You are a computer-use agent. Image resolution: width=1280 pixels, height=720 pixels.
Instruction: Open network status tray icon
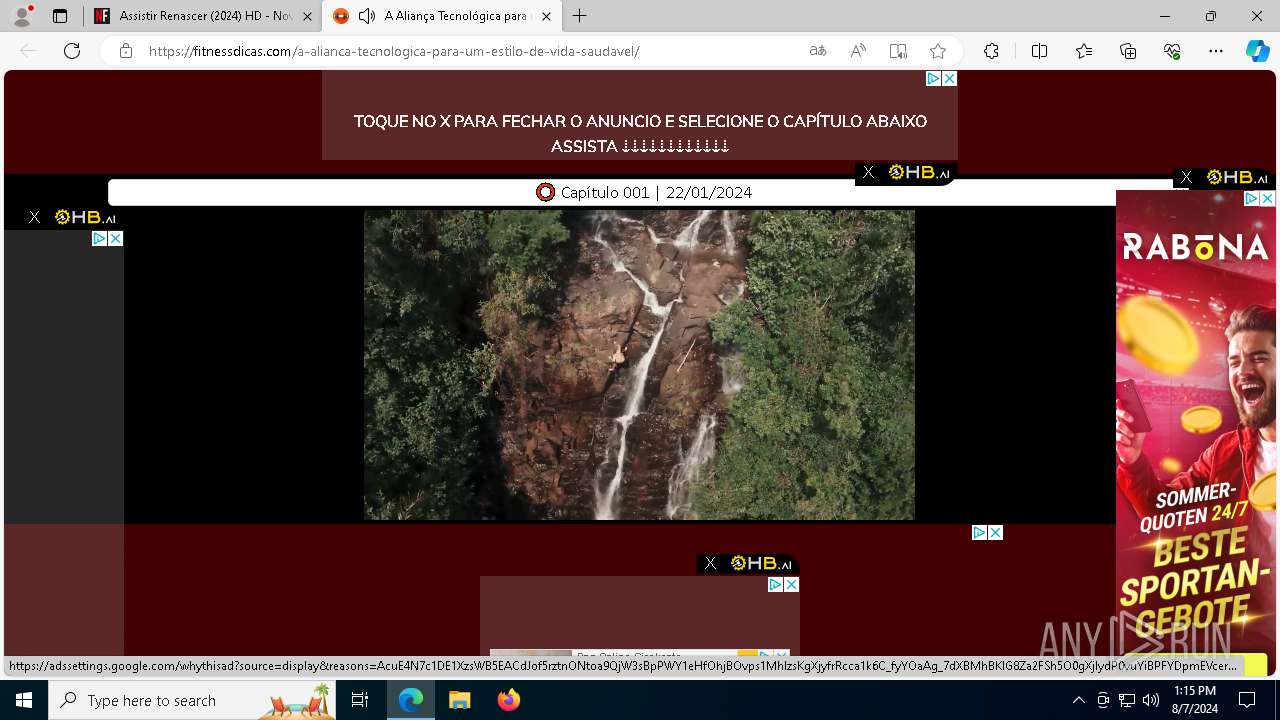coord(1126,700)
